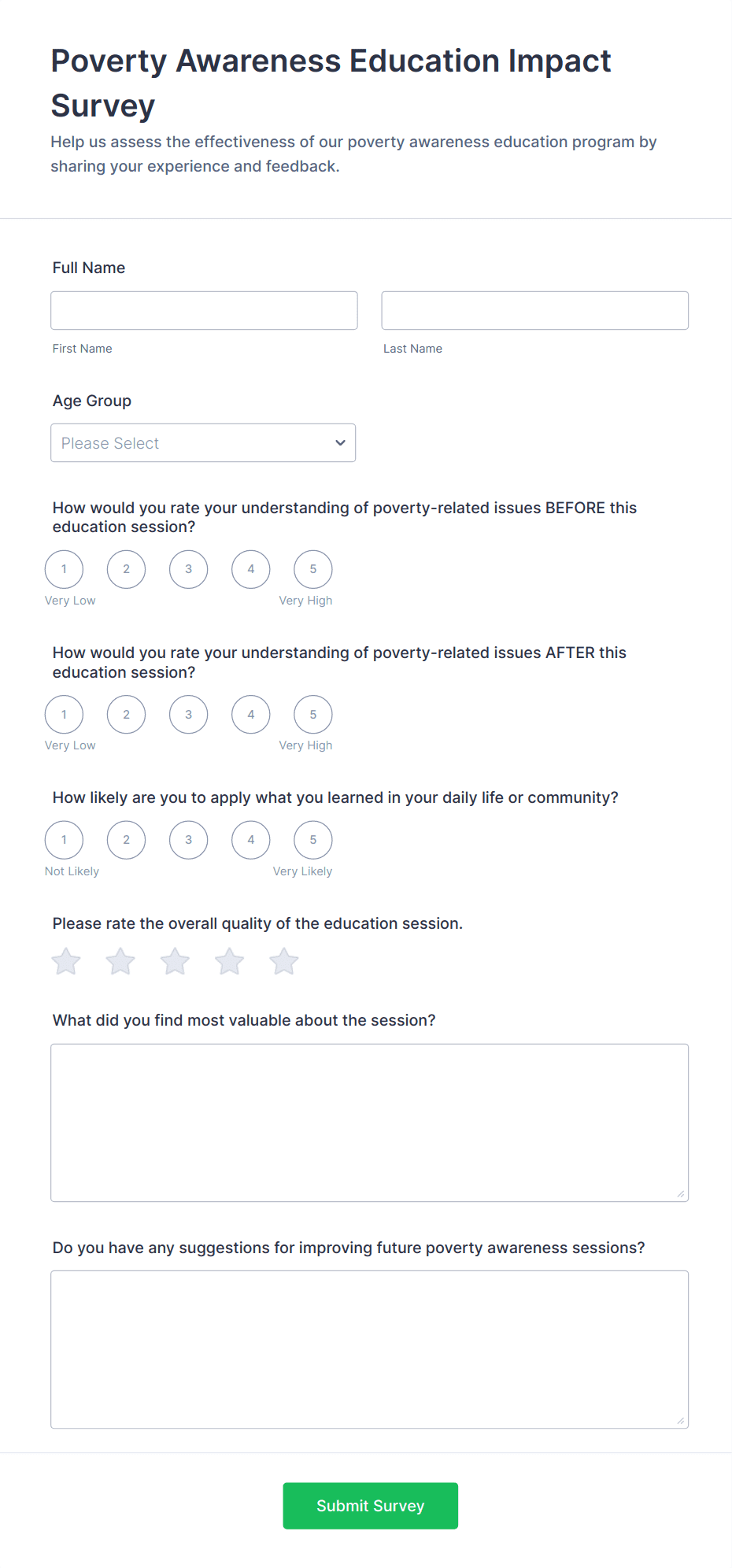Open the Age Group dropdown
The height and width of the screenshot is (1568, 732).
(203, 443)
